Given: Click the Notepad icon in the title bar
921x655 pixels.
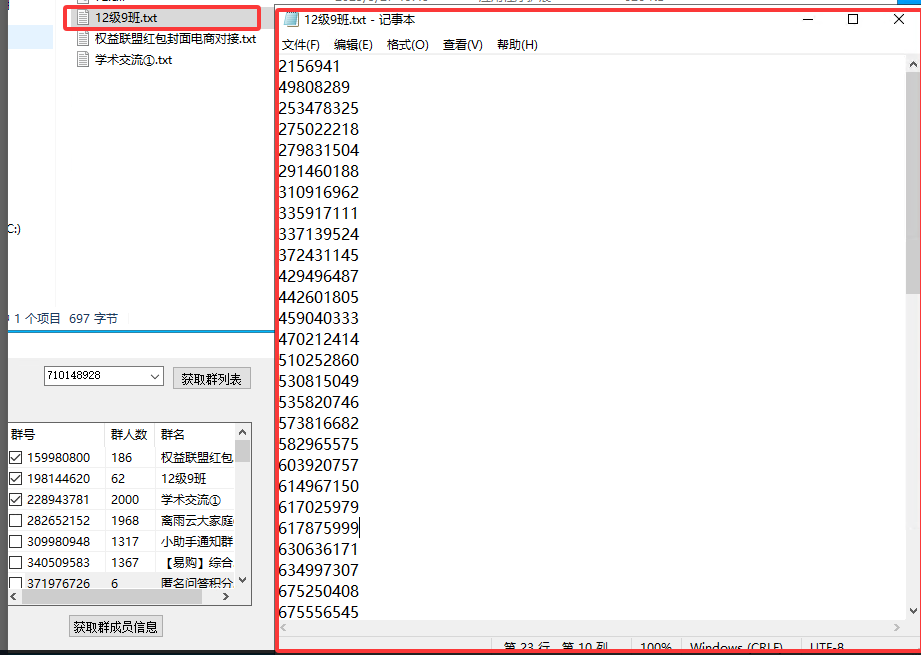Looking at the screenshot, I should 290,19.
